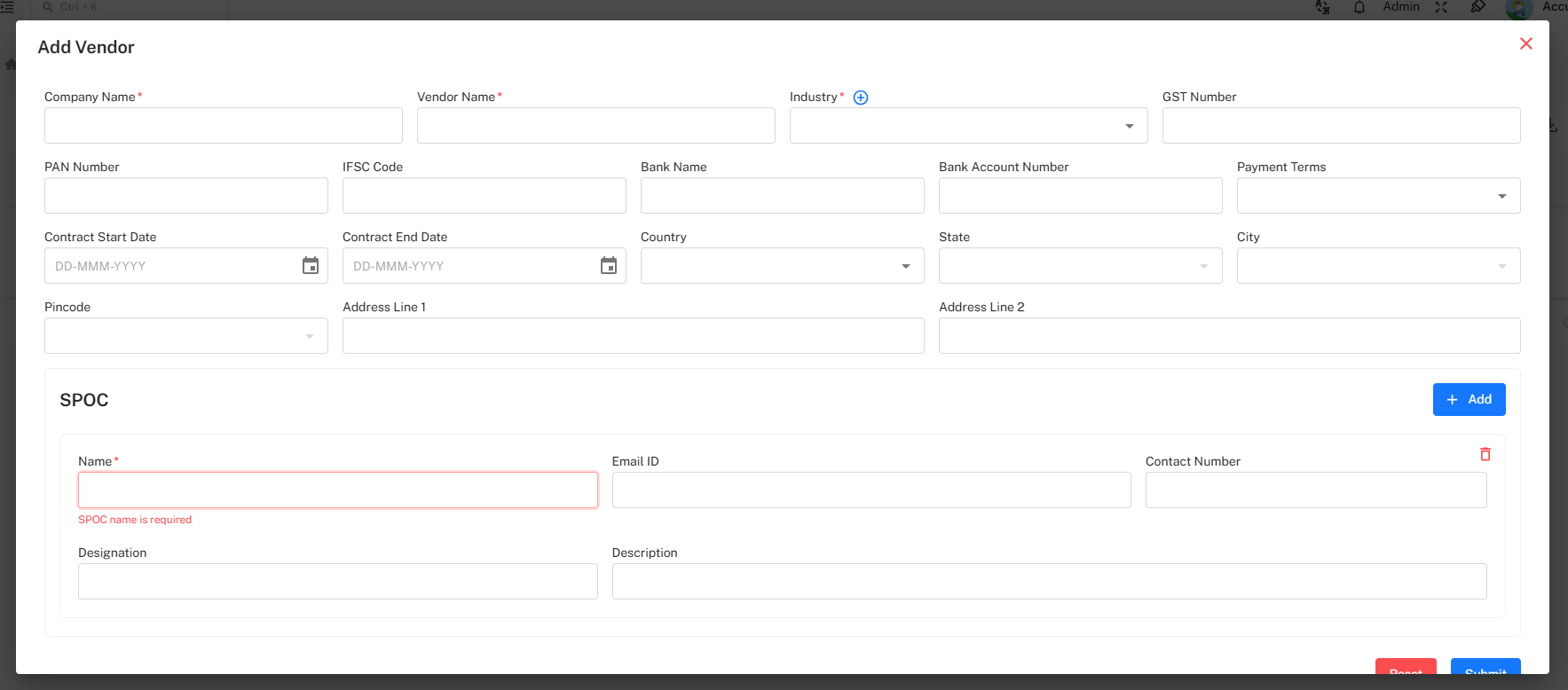The image size is (1568, 690).
Task: Click the user avatar in top header
Action: click(x=1519, y=9)
